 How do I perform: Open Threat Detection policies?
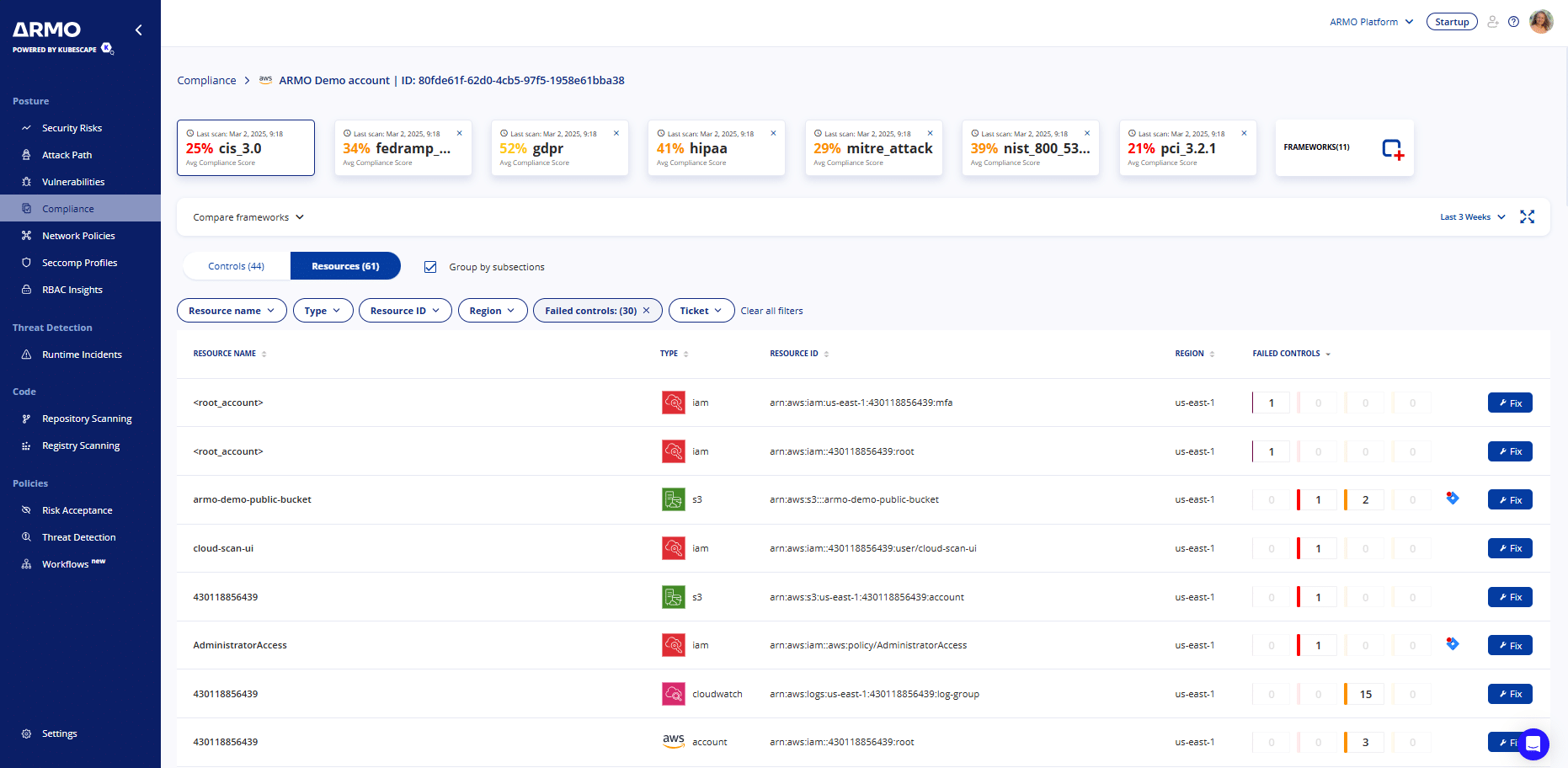(80, 537)
